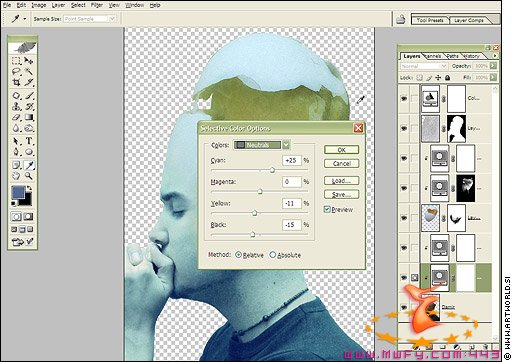Viewport: 512px width, 362px height.
Task: Click Cancel in Selective Color dialog
Action: 341,163
